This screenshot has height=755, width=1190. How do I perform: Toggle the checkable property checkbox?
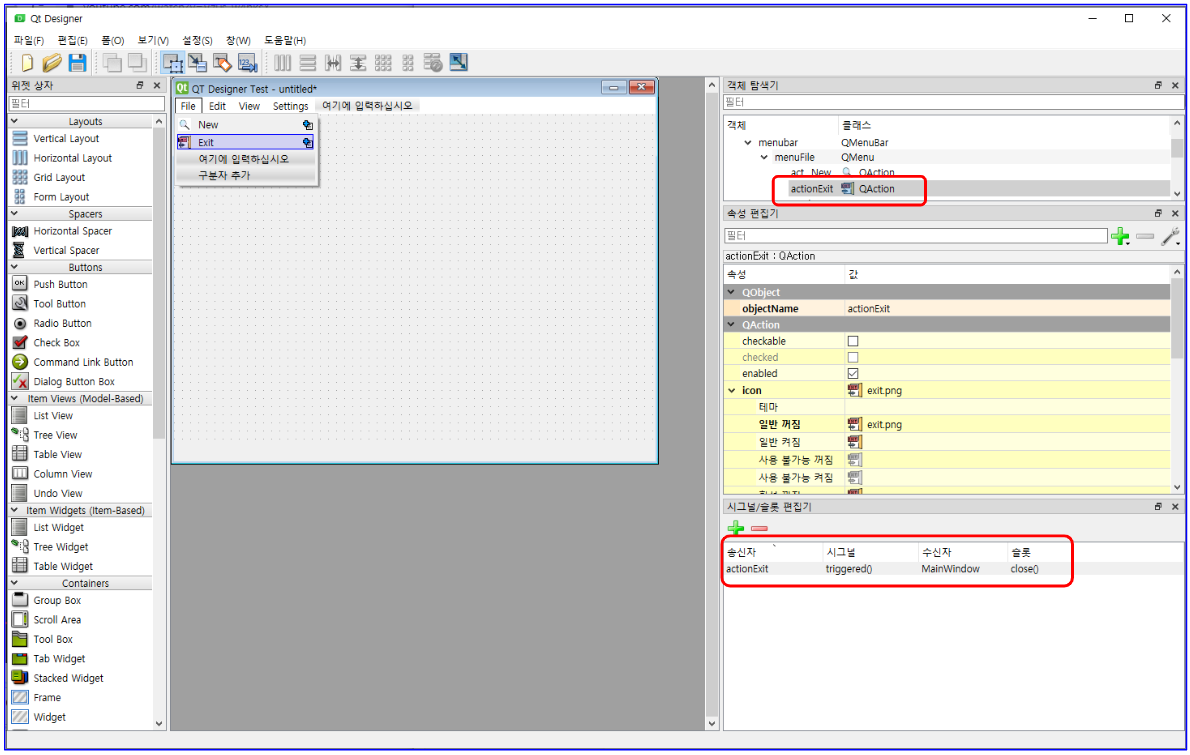click(x=853, y=341)
